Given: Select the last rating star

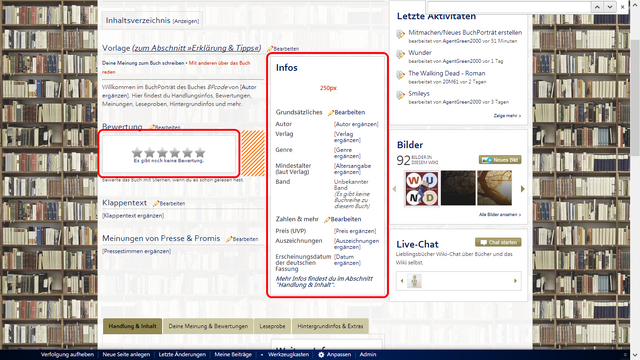Looking at the screenshot, I should [200, 153].
